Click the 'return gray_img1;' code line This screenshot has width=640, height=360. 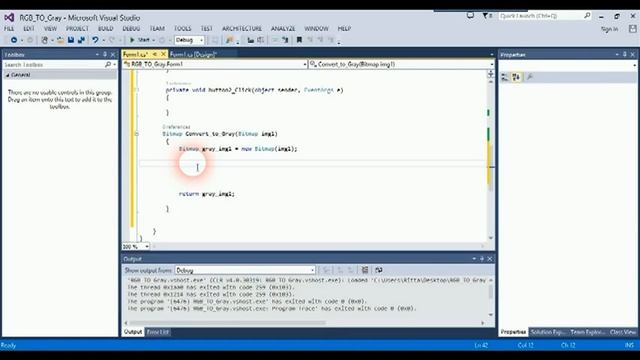click(x=207, y=194)
